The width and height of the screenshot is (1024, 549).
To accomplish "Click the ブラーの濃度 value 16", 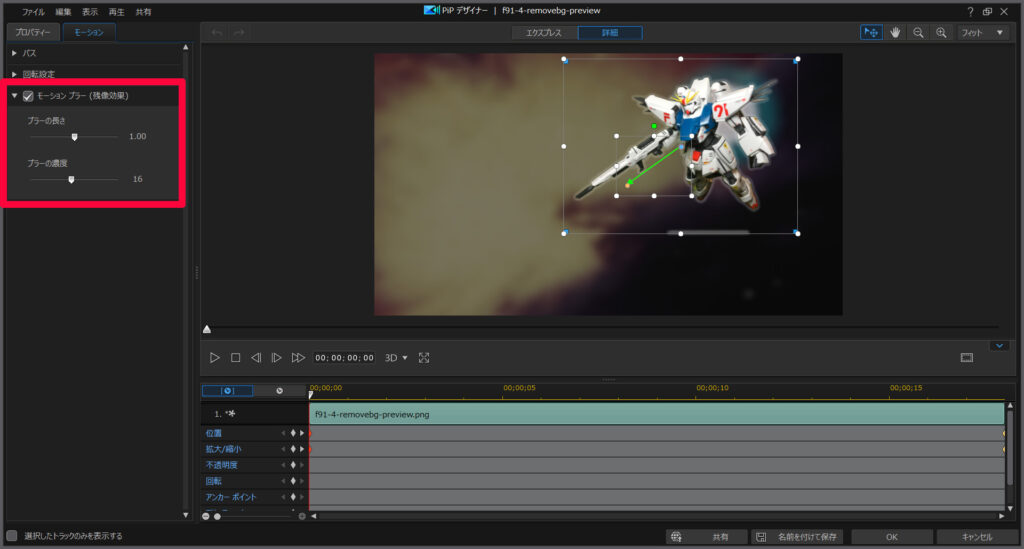I will [x=137, y=179].
